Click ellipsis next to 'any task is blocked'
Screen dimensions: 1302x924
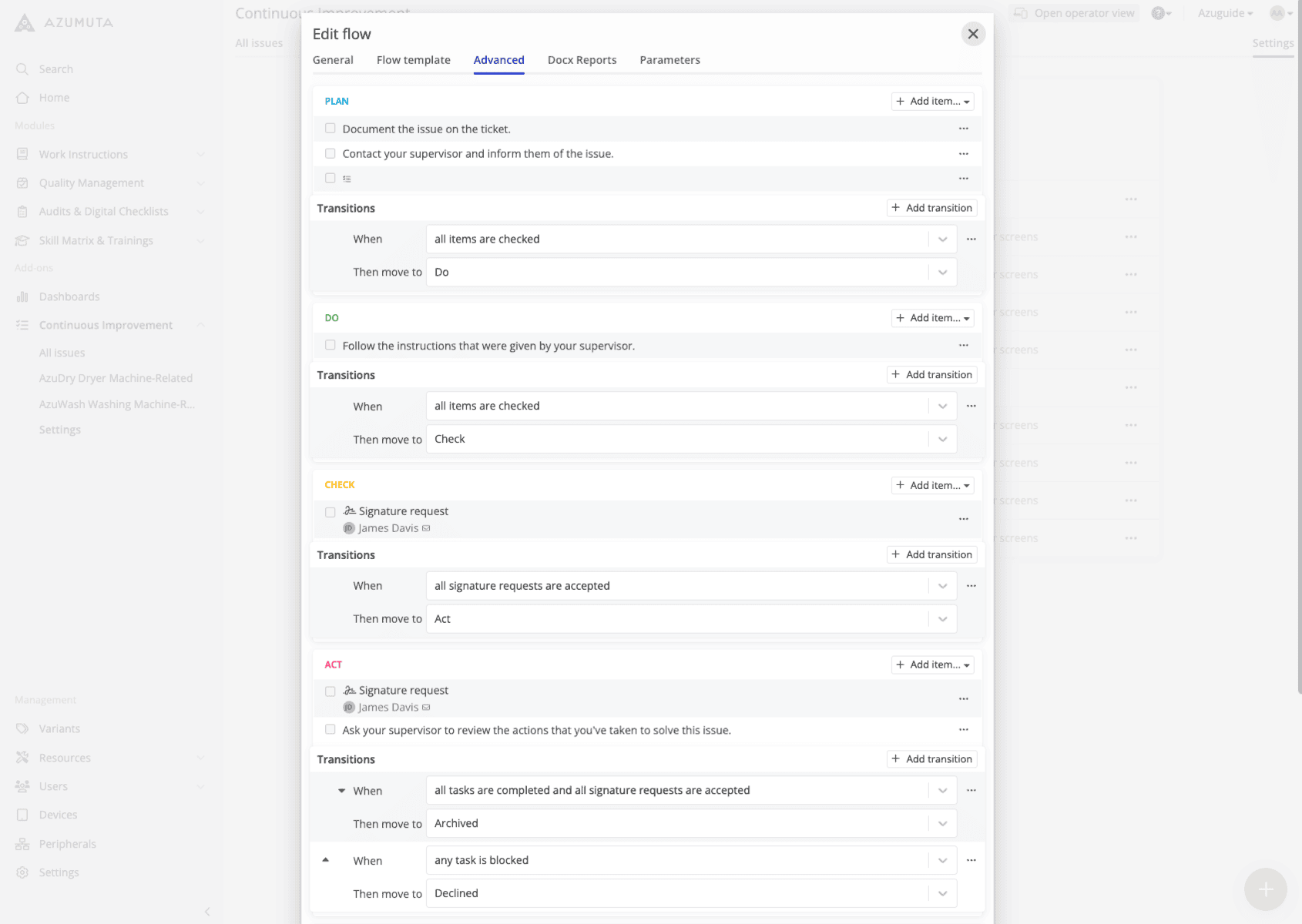point(971,860)
